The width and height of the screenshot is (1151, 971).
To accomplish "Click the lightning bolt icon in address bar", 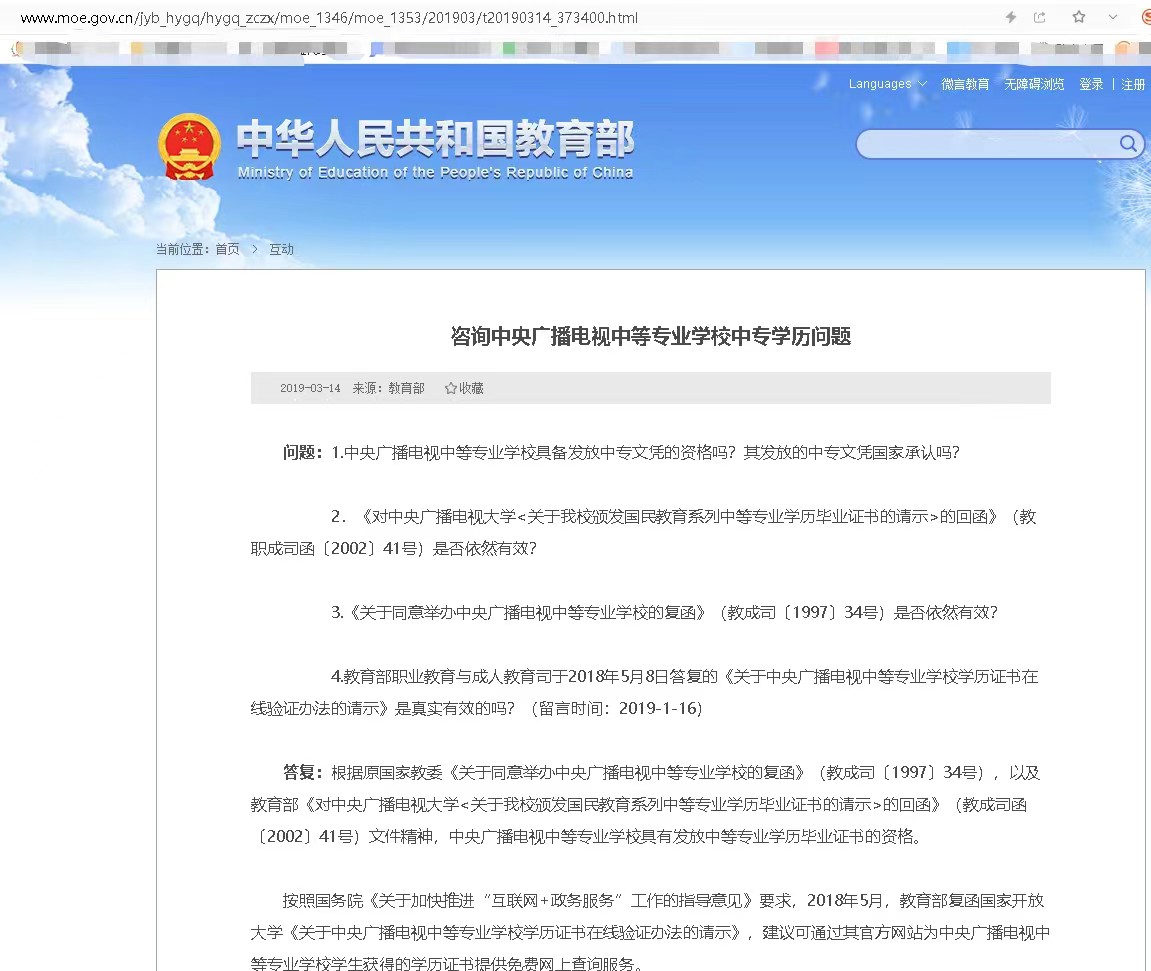I will [1011, 17].
